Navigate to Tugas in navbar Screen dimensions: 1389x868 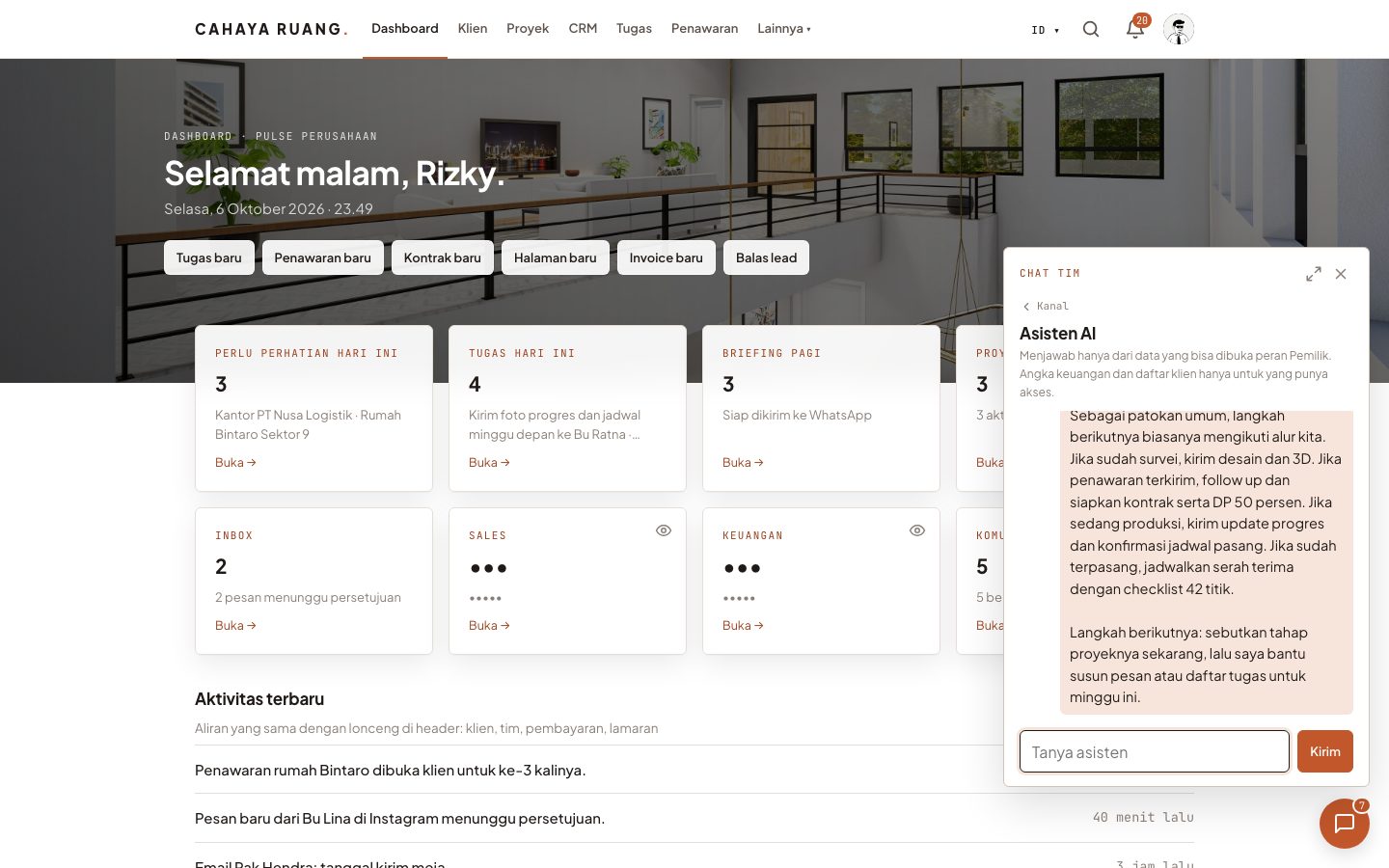[634, 29]
